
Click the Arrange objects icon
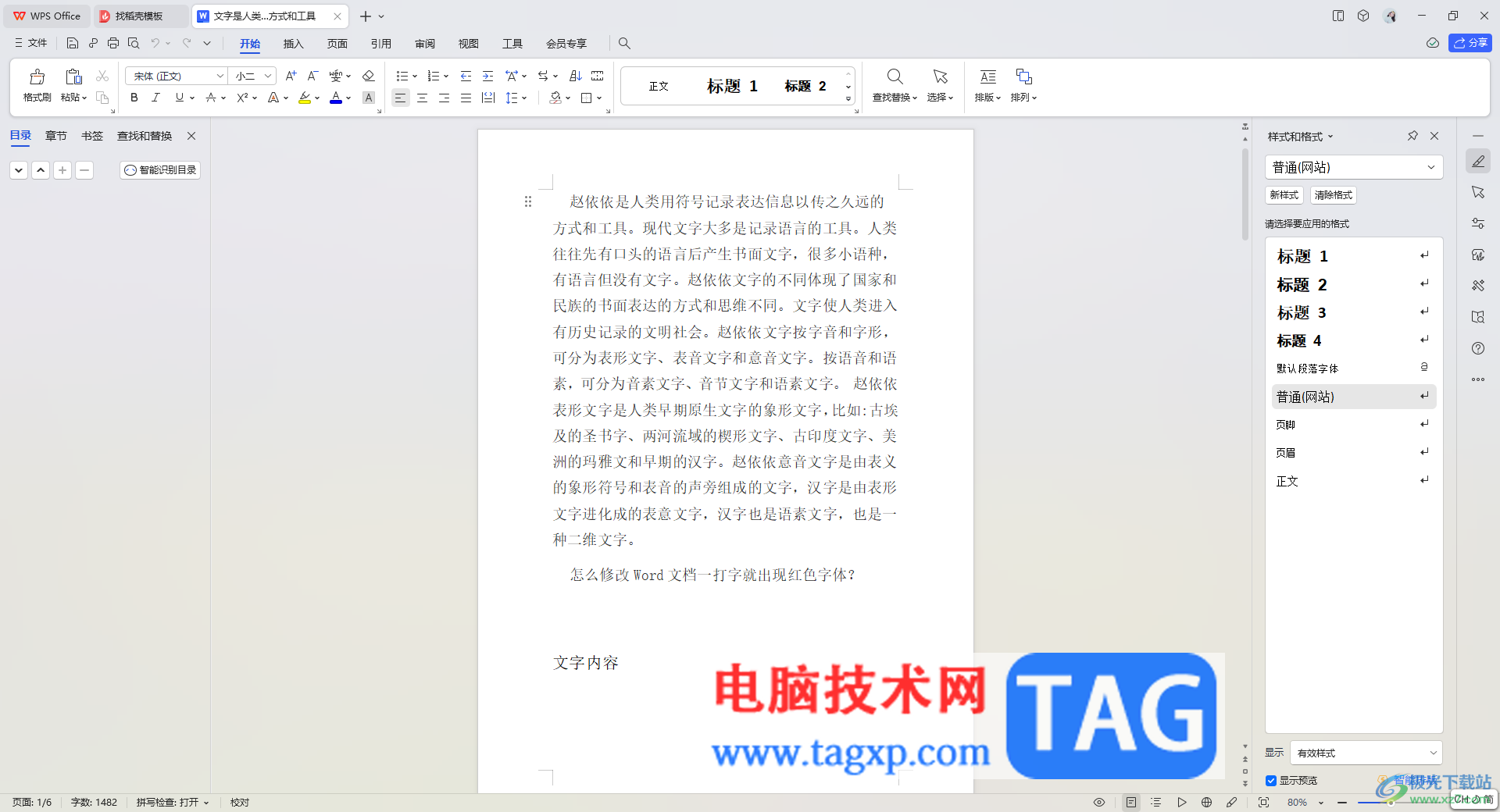1023,77
